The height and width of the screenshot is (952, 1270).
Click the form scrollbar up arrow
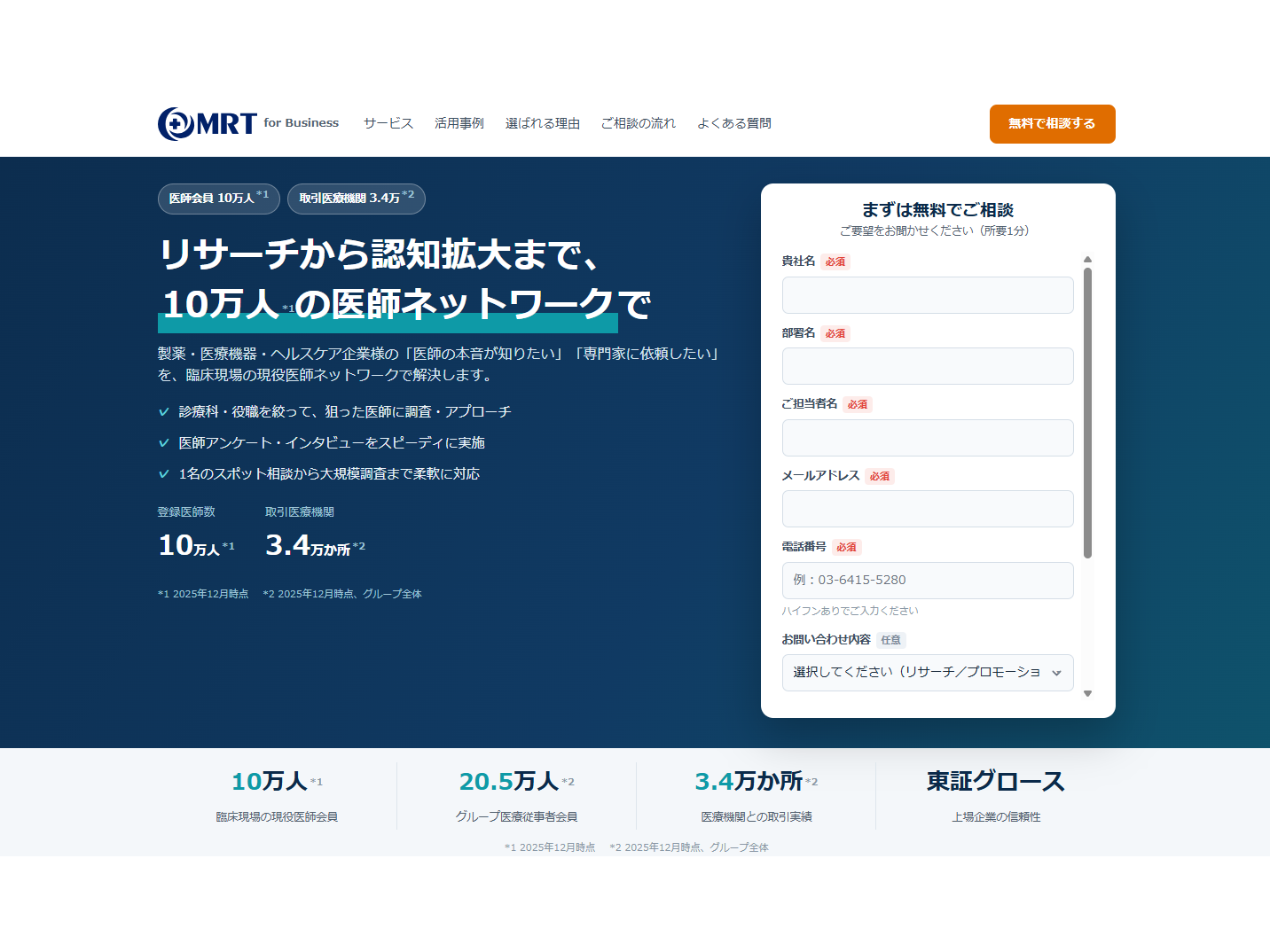tap(1087, 260)
